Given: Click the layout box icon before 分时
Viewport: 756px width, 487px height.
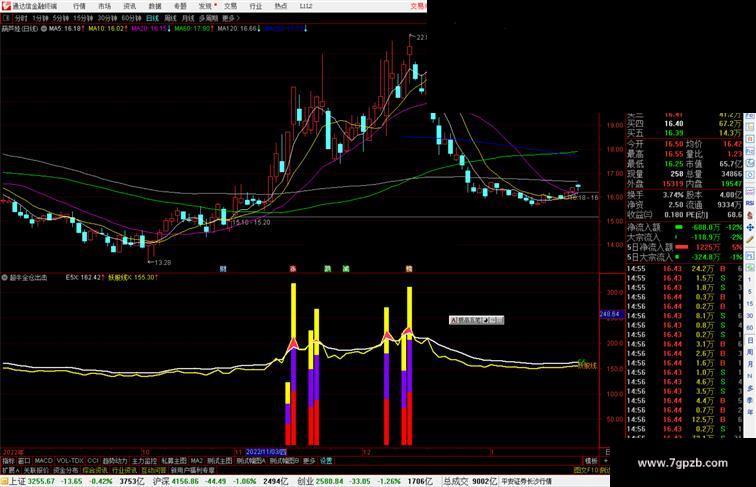Looking at the screenshot, I should (6, 18).
